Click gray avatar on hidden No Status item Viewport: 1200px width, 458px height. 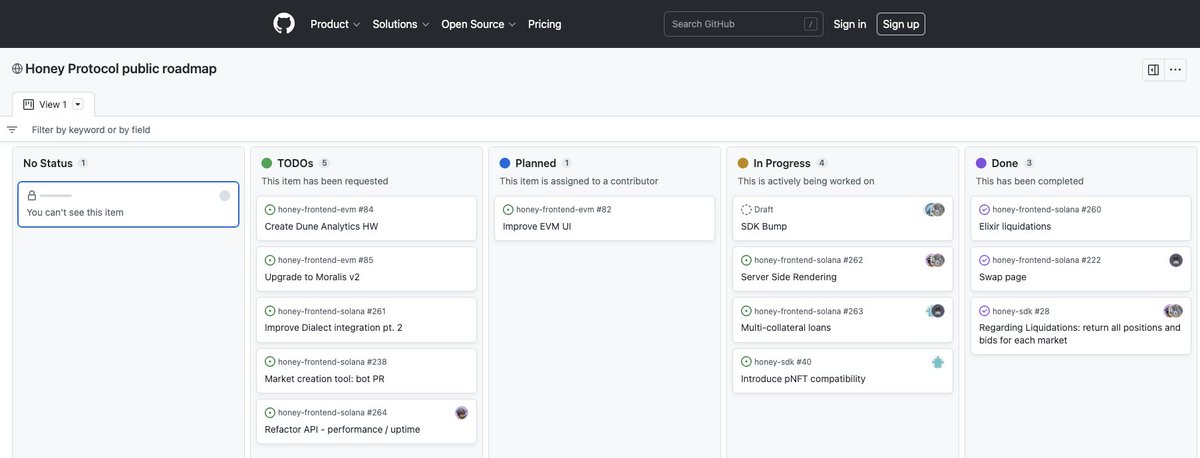click(225, 196)
